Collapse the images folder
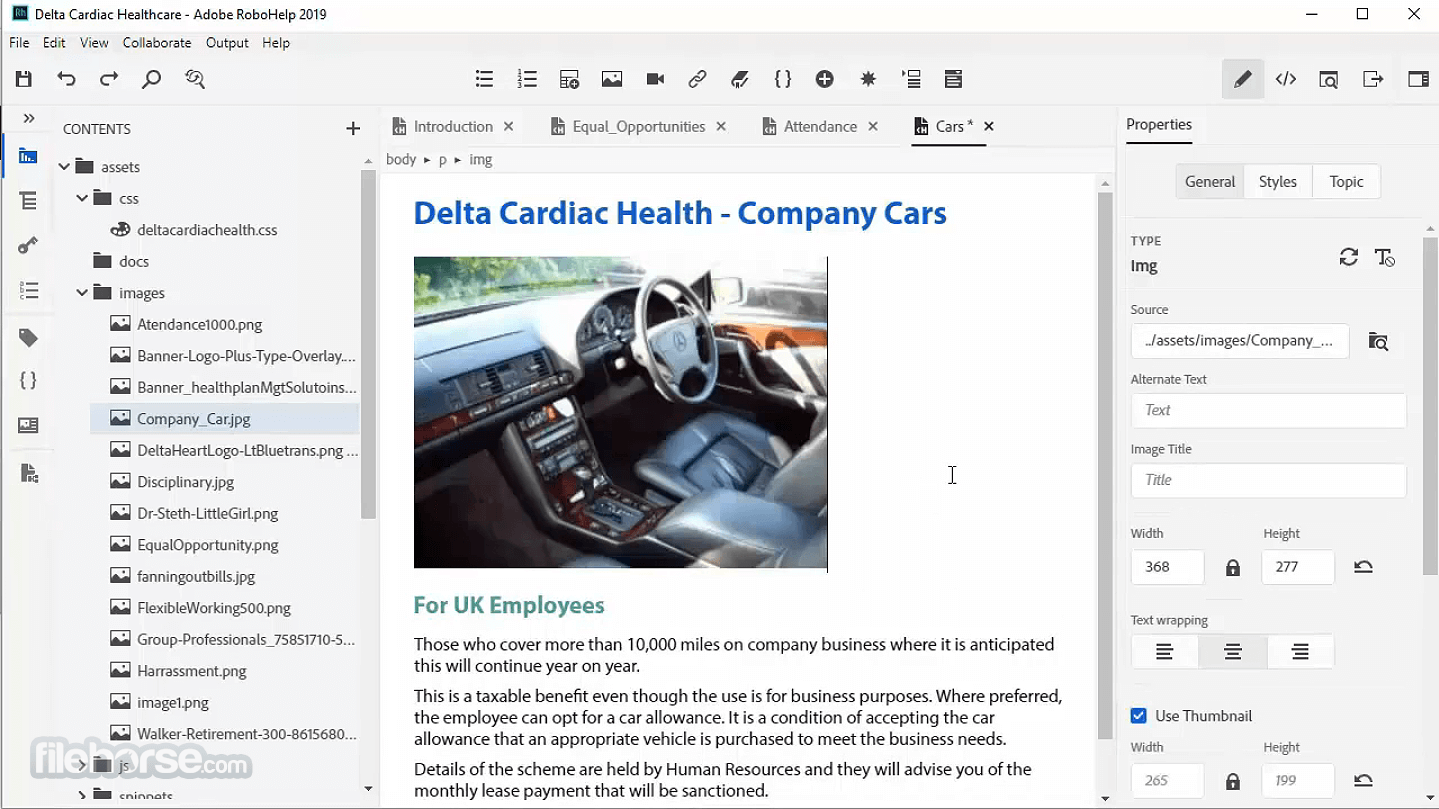The image size is (1439, 809). coord(82,293)
